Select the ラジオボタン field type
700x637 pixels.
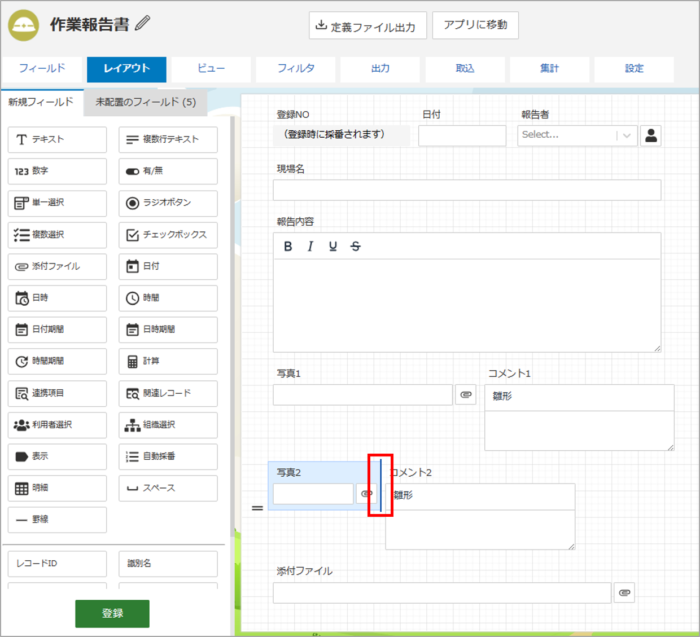click(x=168, y=203)
